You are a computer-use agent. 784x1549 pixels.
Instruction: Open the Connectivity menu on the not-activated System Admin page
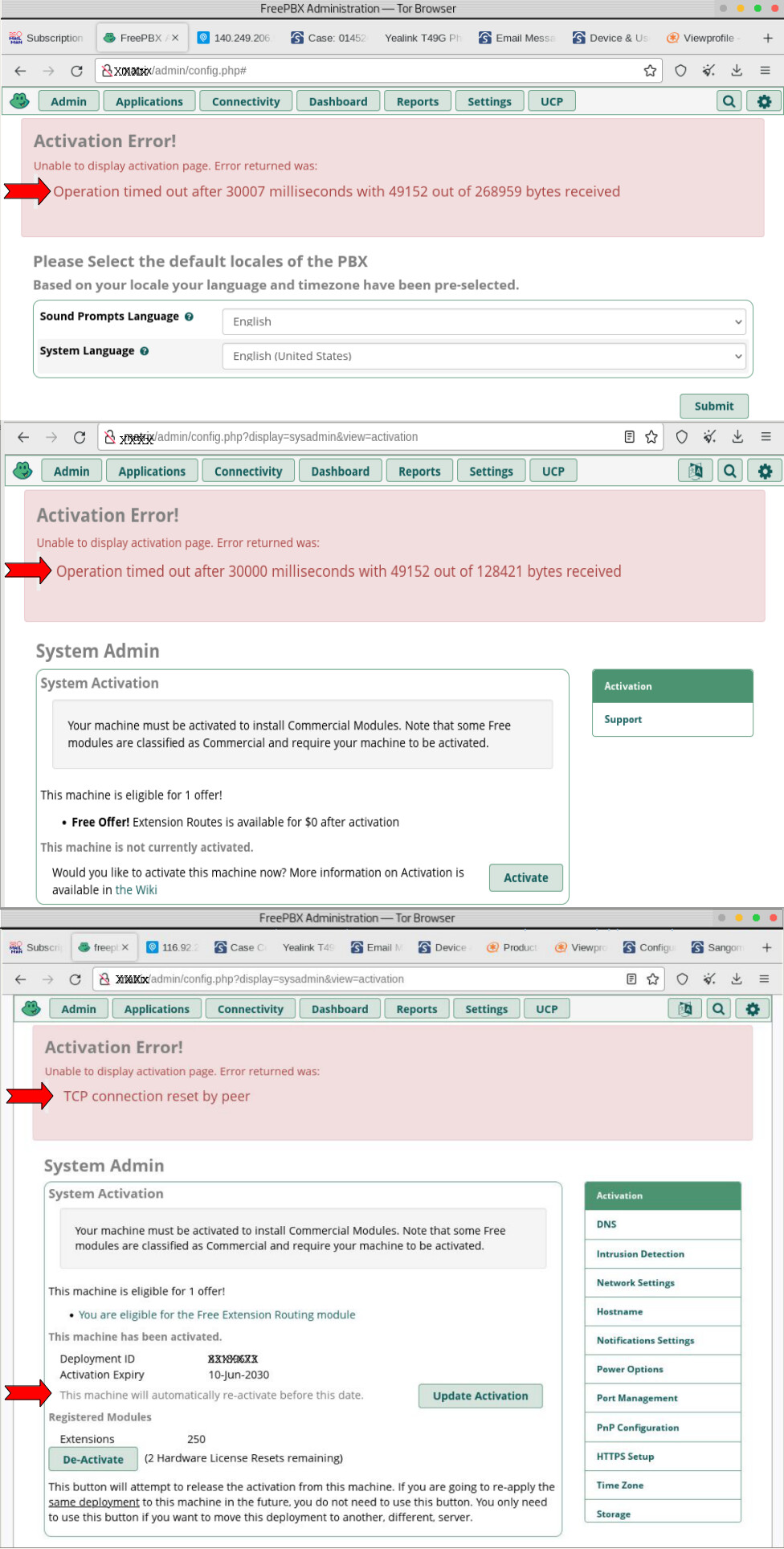[x=248, y=471]
